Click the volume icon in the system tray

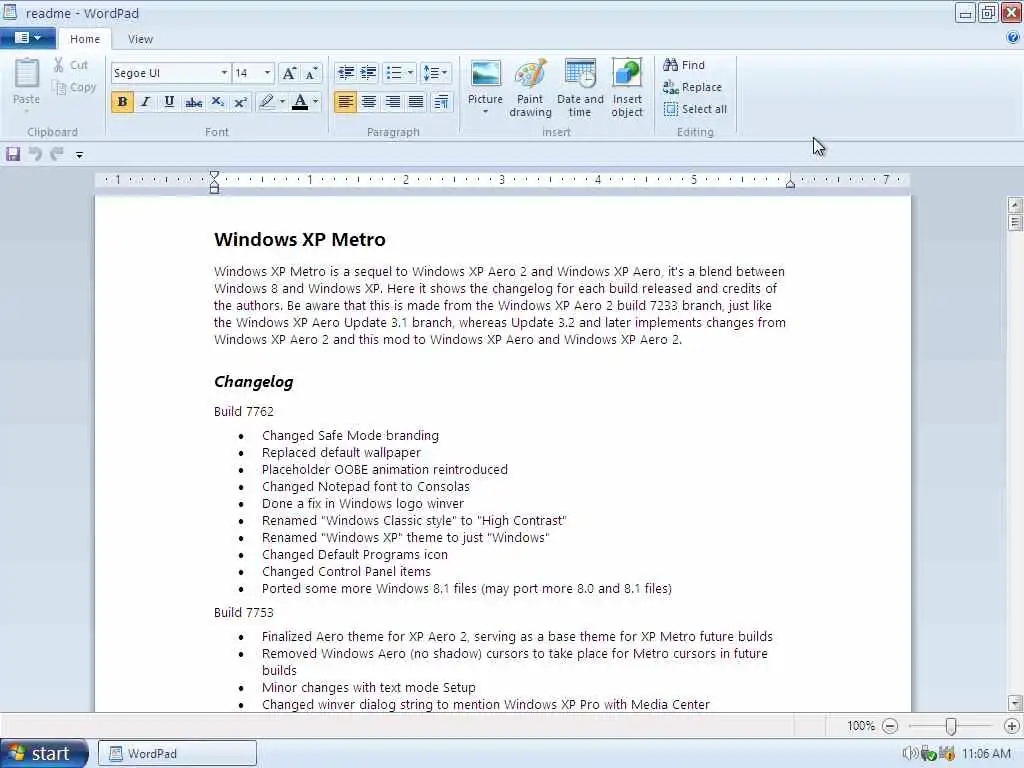click(909, 754)
